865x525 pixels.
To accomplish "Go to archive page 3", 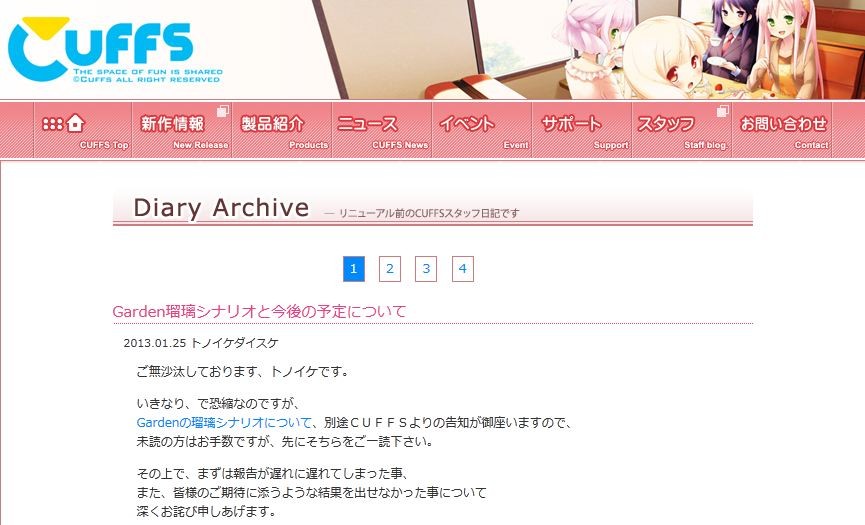I will pyautogui.click(x=426, y=269).
